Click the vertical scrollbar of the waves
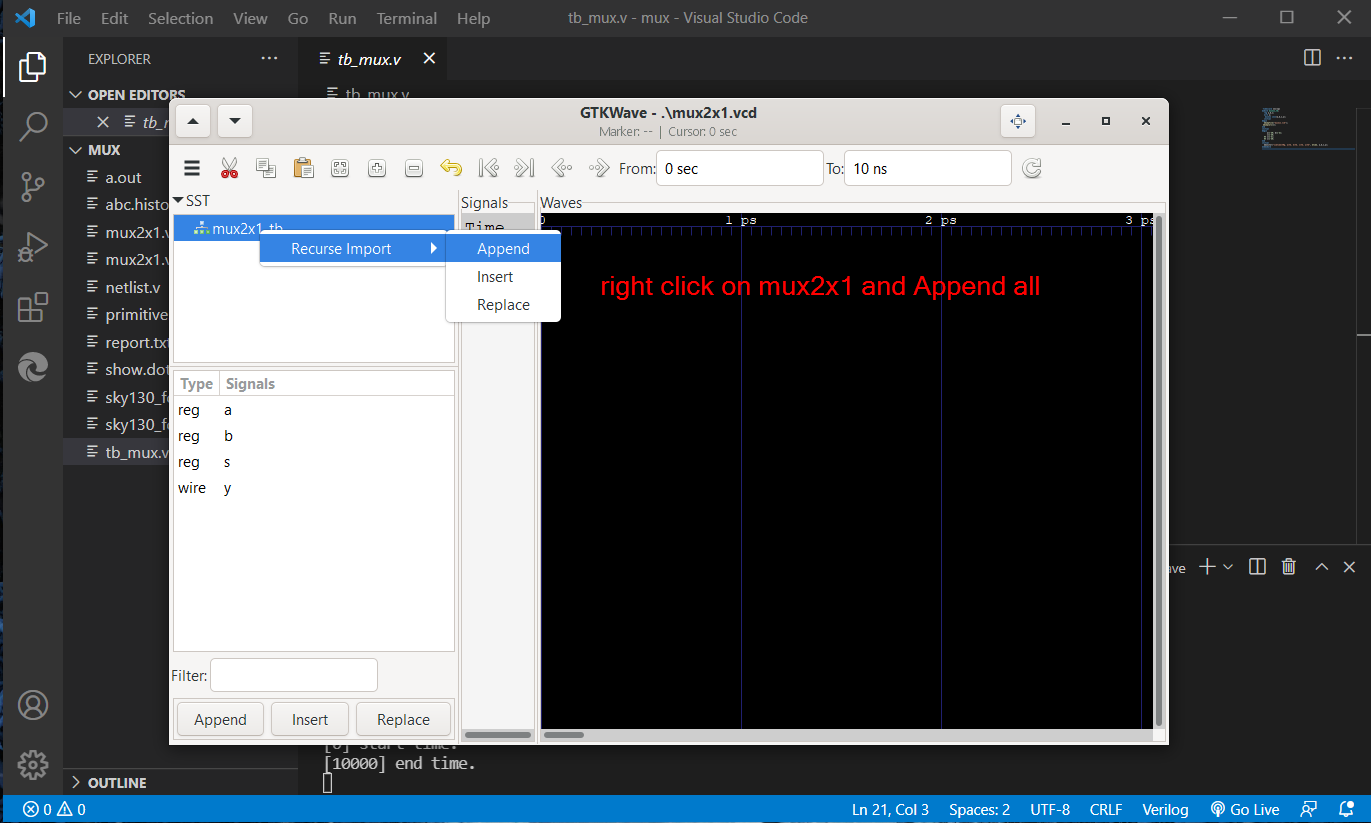 tap(1159, 470)
